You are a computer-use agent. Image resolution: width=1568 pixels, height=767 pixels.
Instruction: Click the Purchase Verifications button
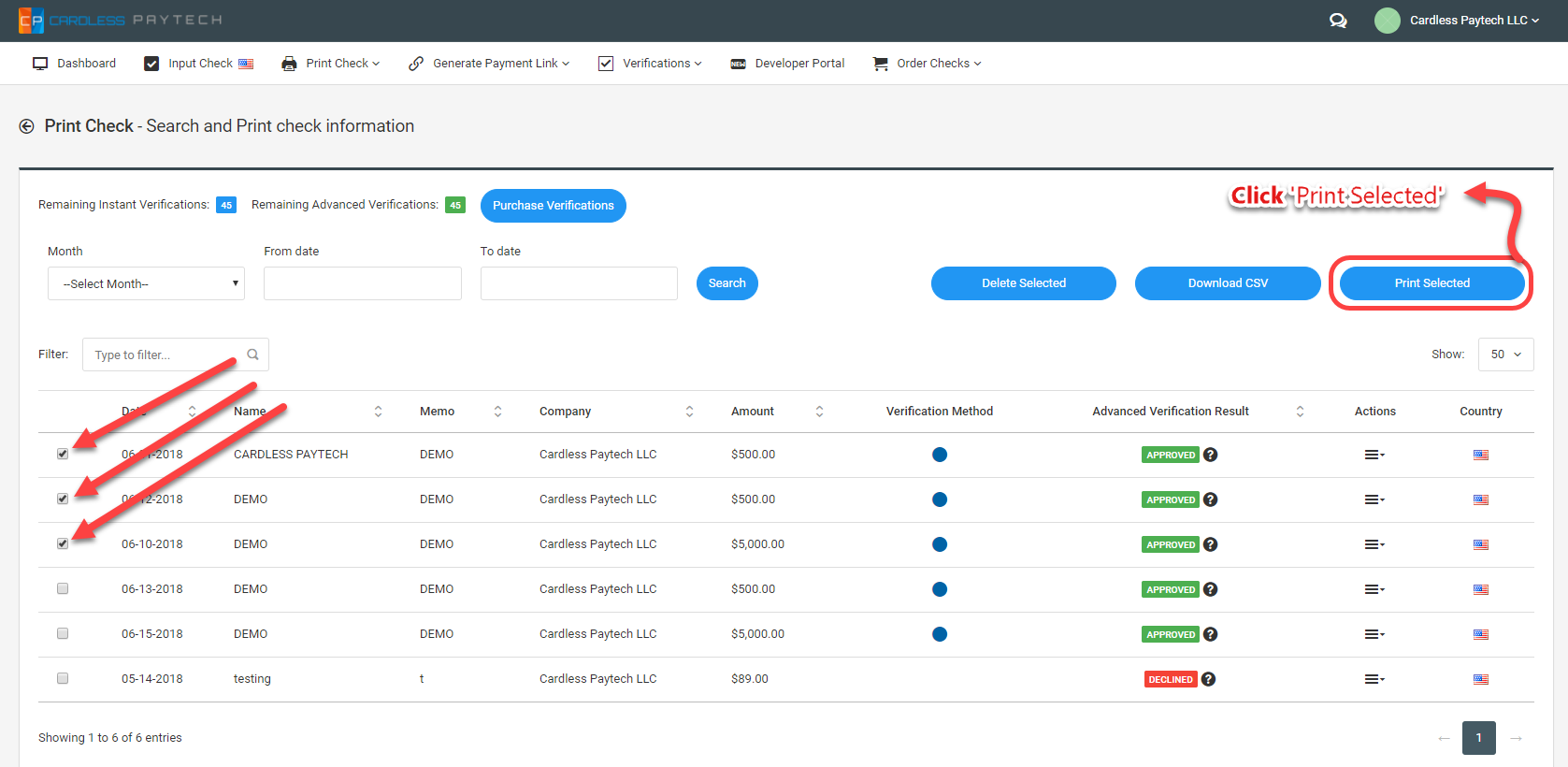click(x=554, y=206)
